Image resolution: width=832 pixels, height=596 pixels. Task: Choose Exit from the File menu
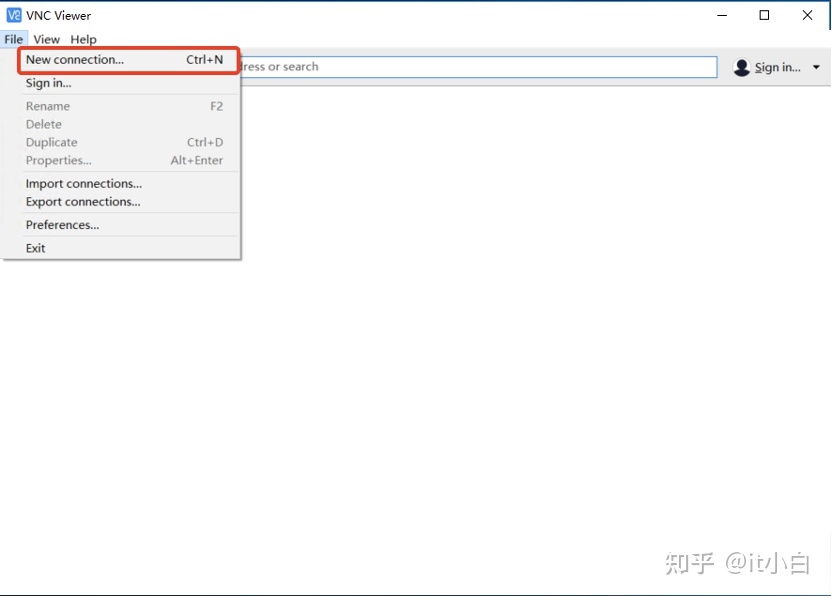(x=129, y=248)
